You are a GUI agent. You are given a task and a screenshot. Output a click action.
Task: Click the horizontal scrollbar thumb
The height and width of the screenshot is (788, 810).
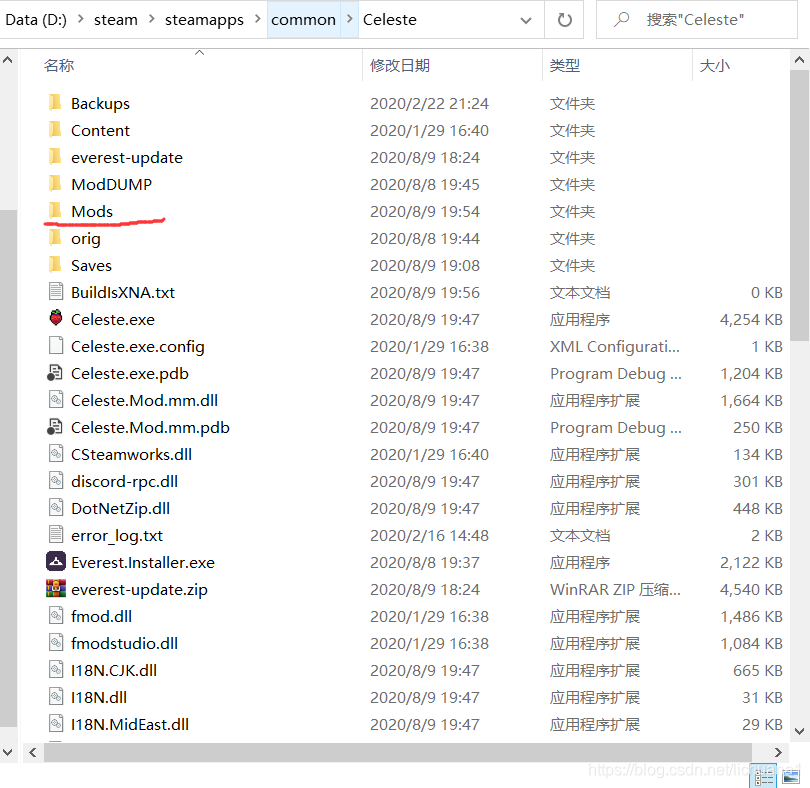[x=398, y=752]
